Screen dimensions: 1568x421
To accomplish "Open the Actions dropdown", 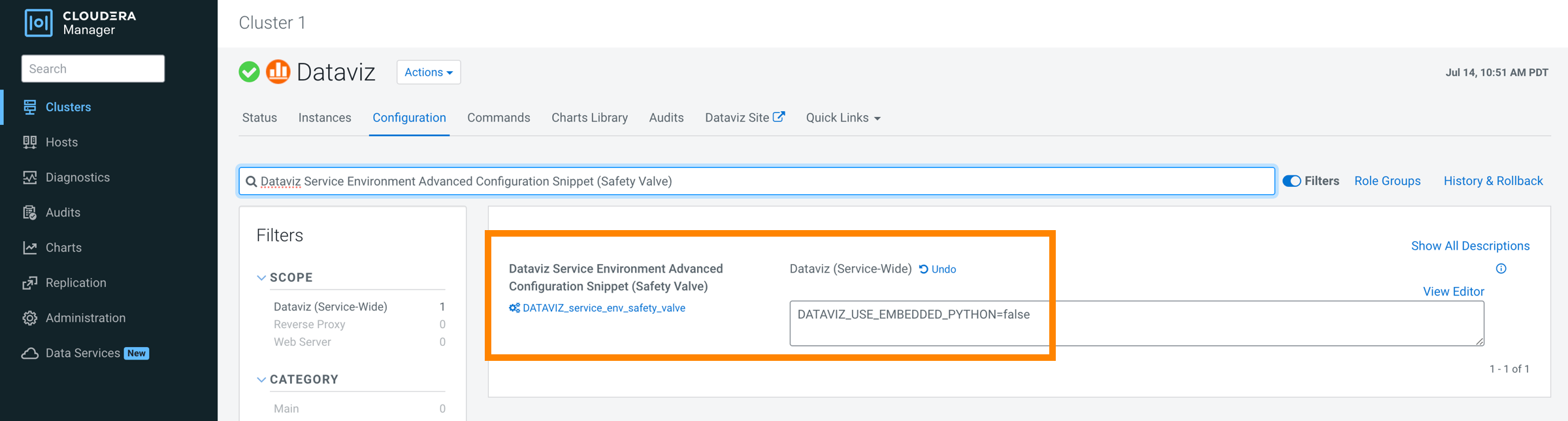I will [x=428, y=73].
